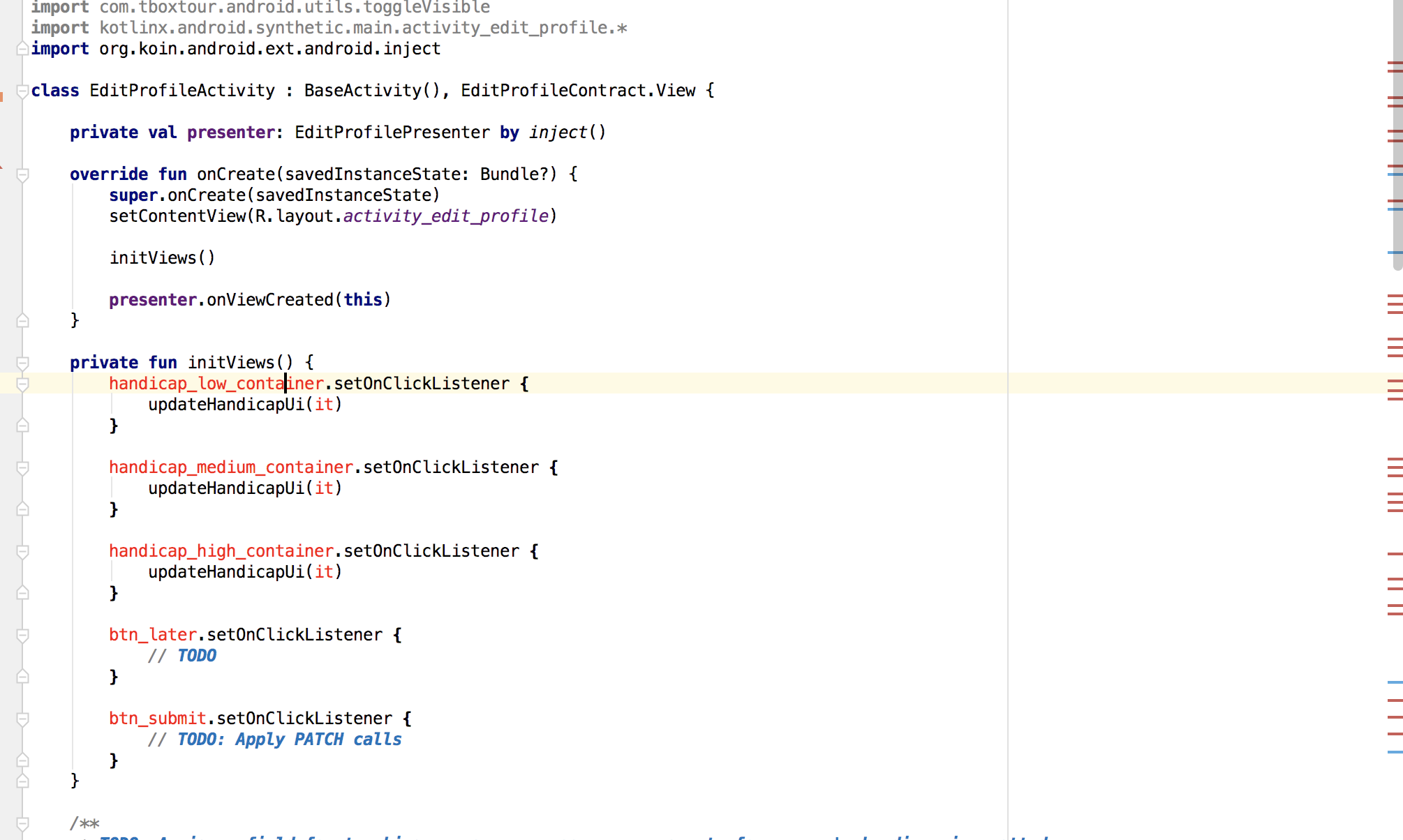
Task: Place cursor in presenter.onViewCreated(this) line
Action: (x=249, y=300)
